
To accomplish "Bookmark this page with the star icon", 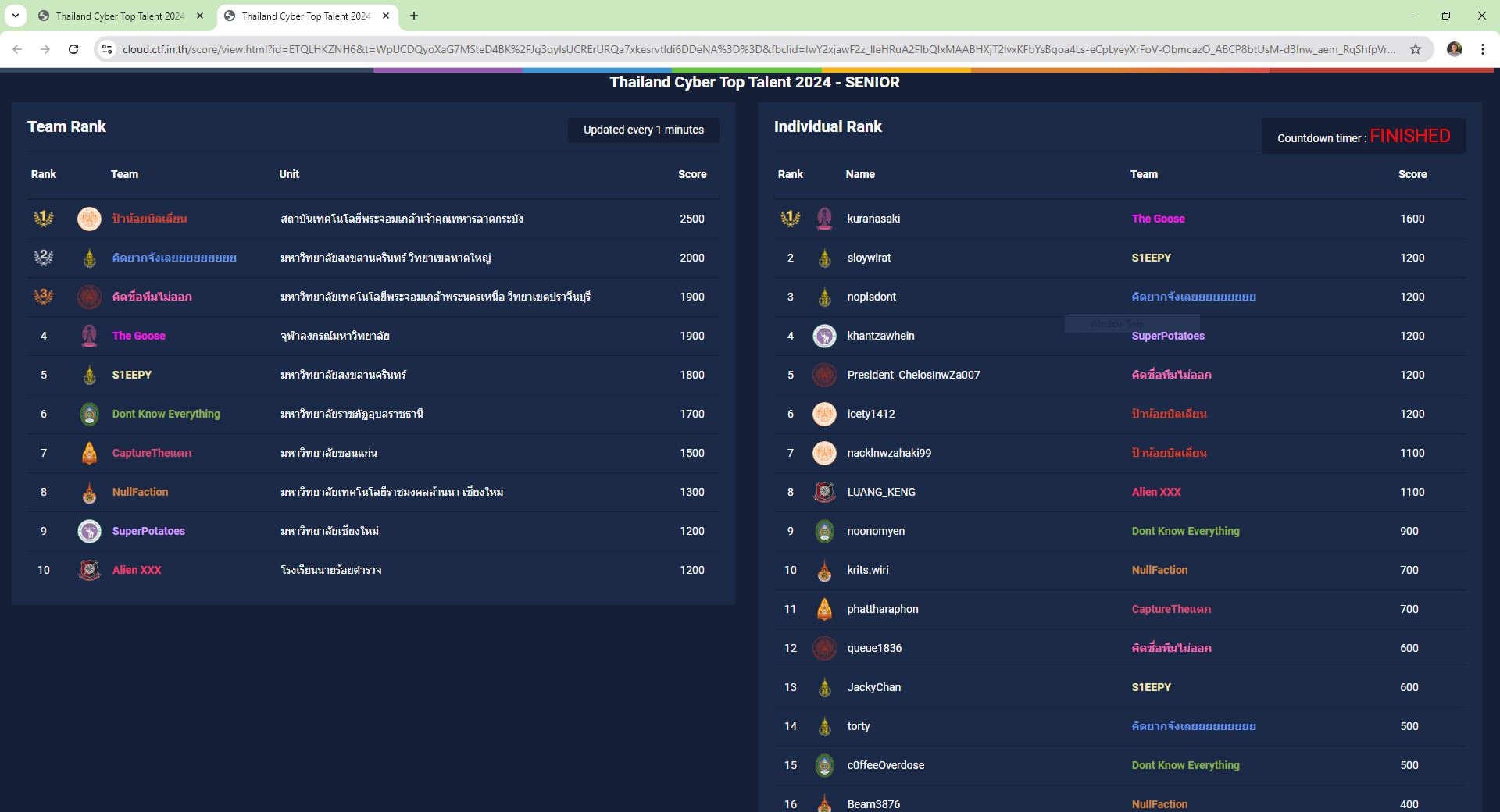I will [1415, 49].
